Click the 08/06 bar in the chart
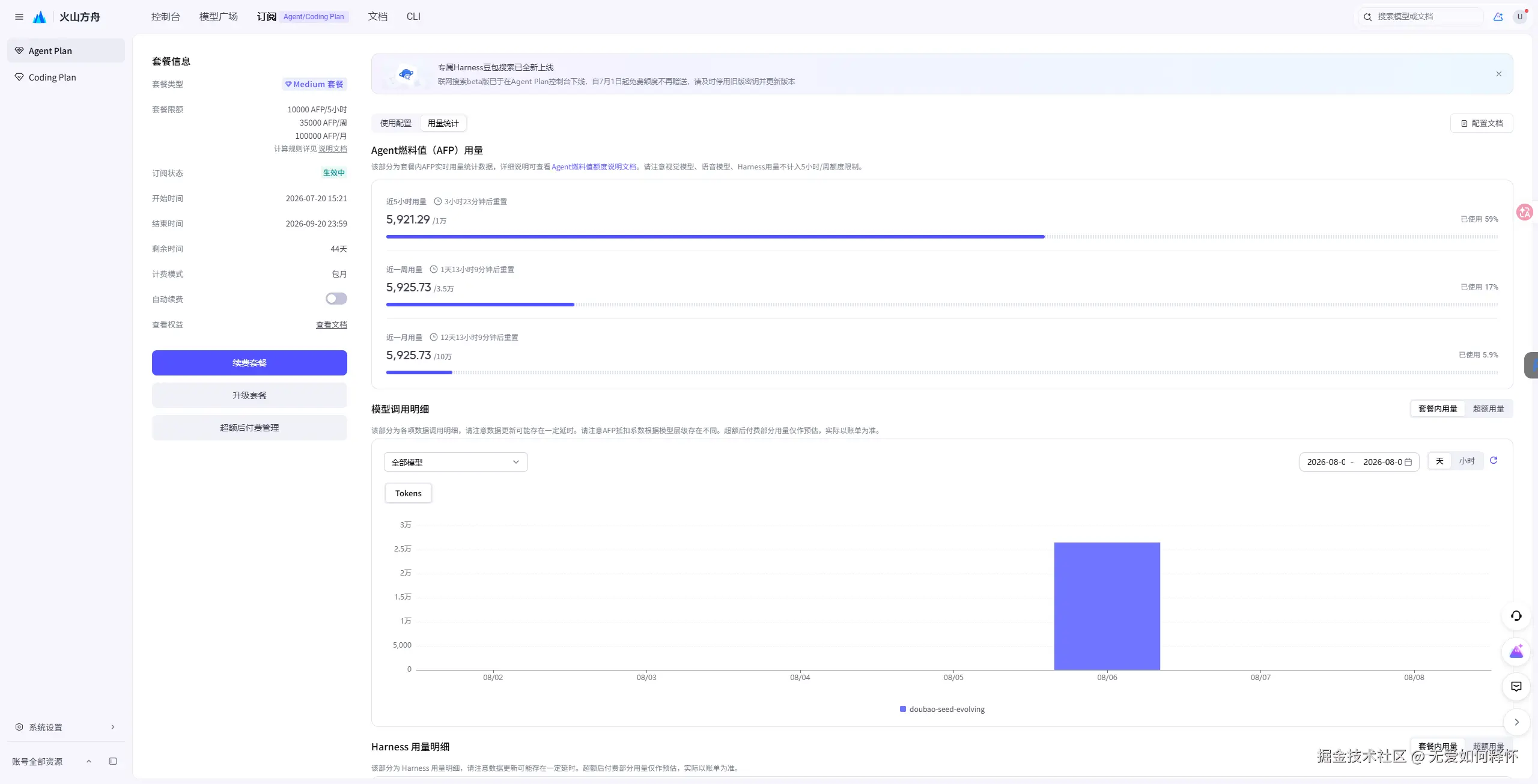 coord(1107,606)
